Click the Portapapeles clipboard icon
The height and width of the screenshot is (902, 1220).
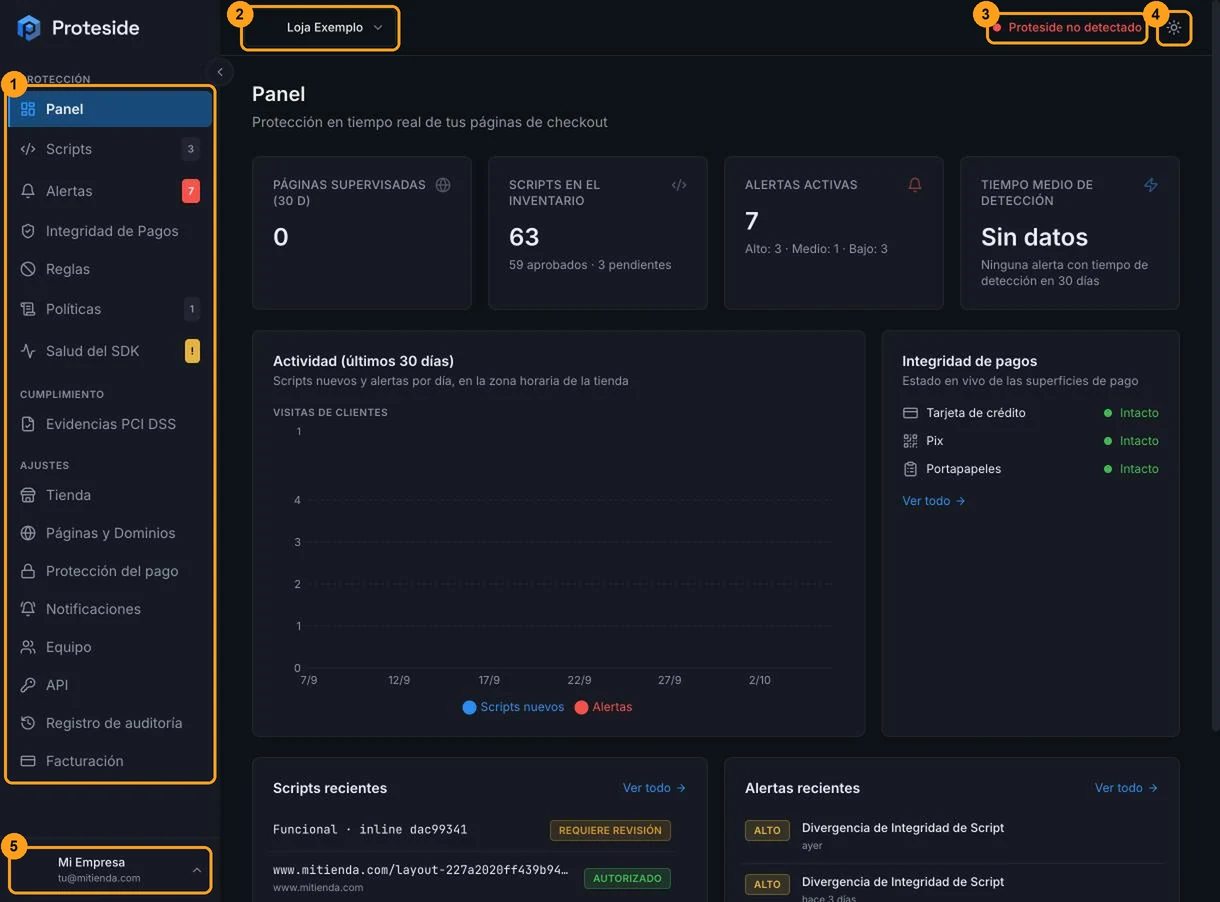tap(910, 469)
